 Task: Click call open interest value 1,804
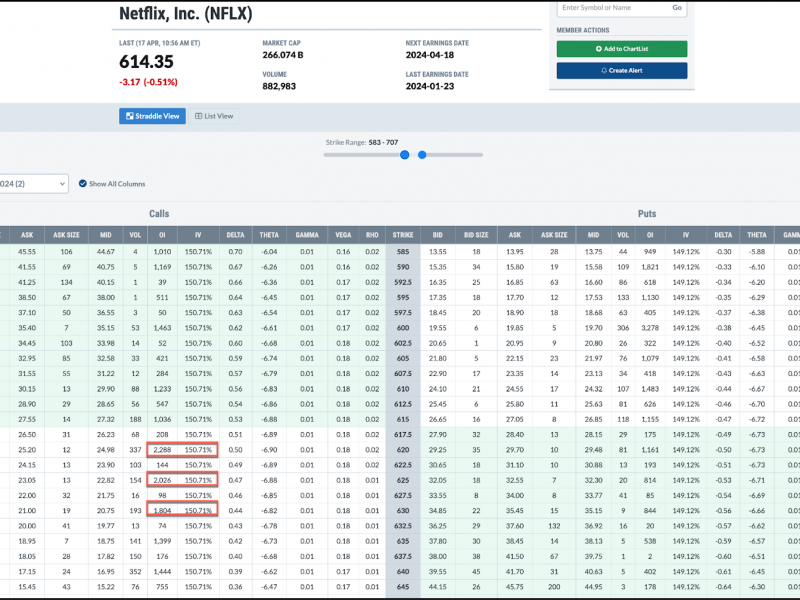coord(162,511)
